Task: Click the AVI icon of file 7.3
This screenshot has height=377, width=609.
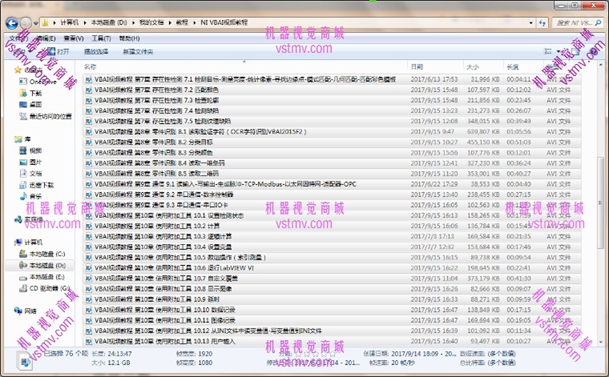Action: tap(89, 100)
